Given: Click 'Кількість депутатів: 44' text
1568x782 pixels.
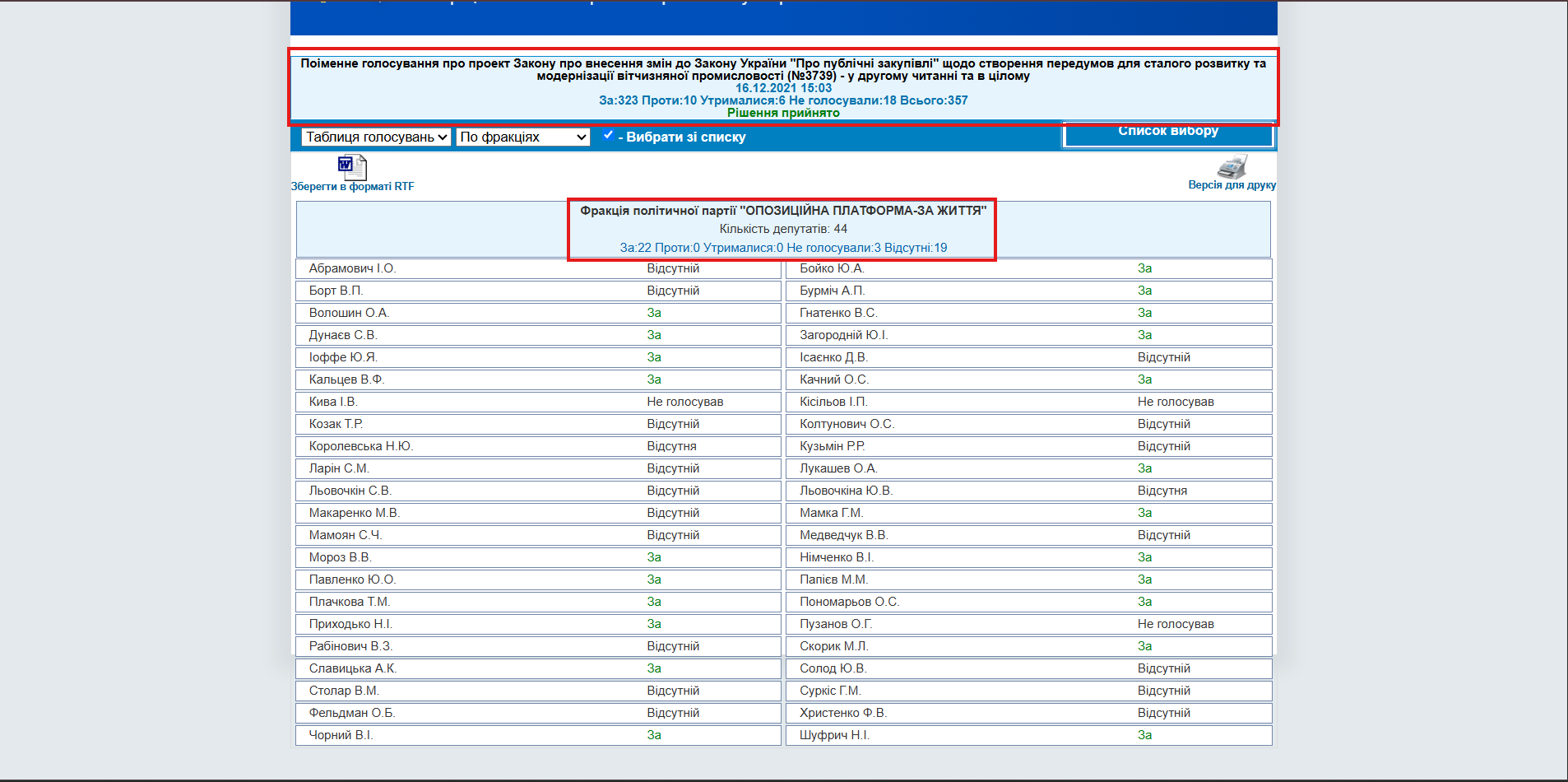Looking at the screenshot, I should click(x=783, y=229).
